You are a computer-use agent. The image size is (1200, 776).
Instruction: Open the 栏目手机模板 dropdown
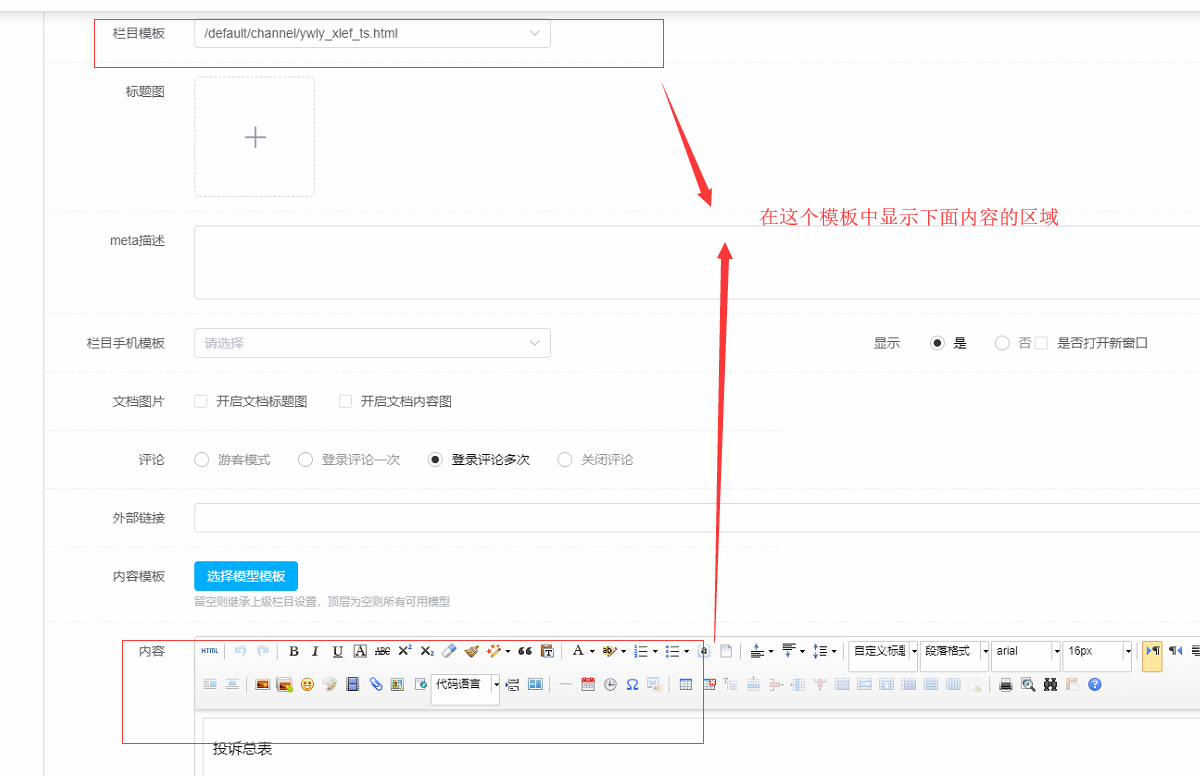tap(372, 343)
